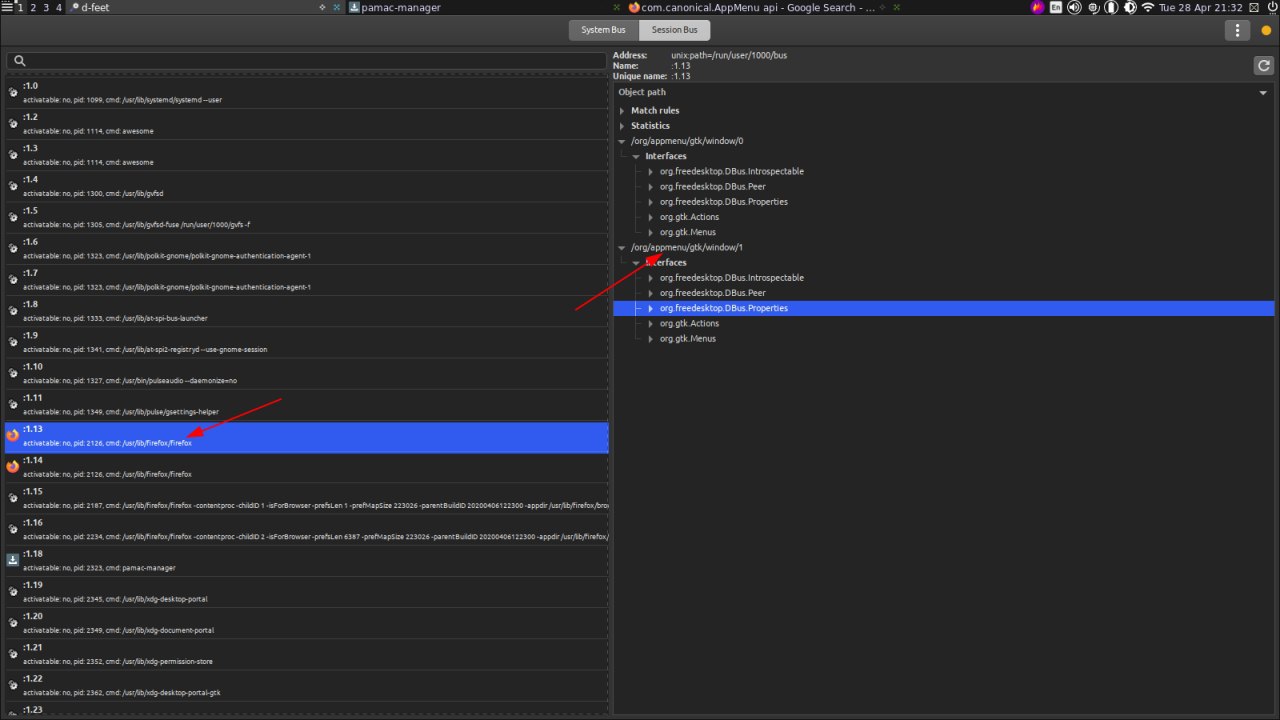Switch to the Session Bus view

point(675,30)
